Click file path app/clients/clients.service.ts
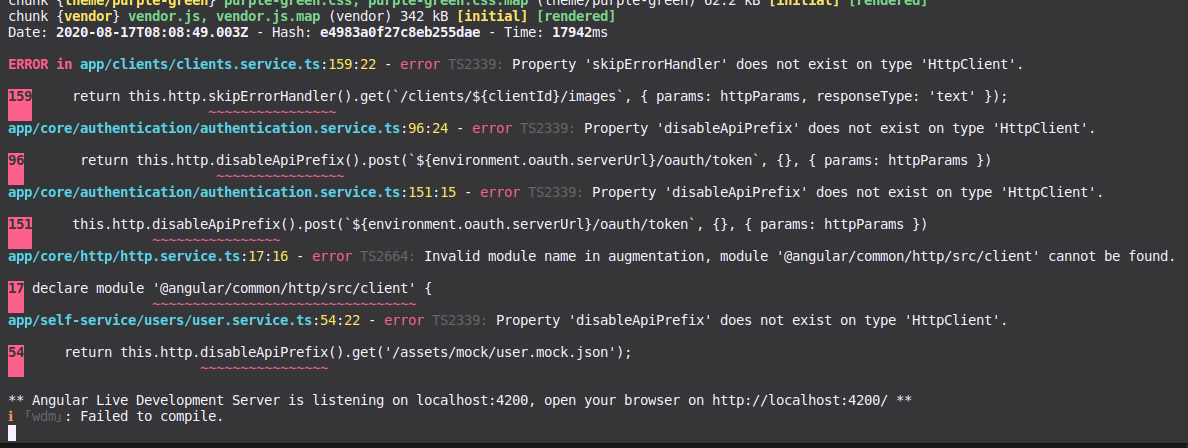Image resolution: width=1188 pixels, height=448 pixels. (x=200, y=64)
